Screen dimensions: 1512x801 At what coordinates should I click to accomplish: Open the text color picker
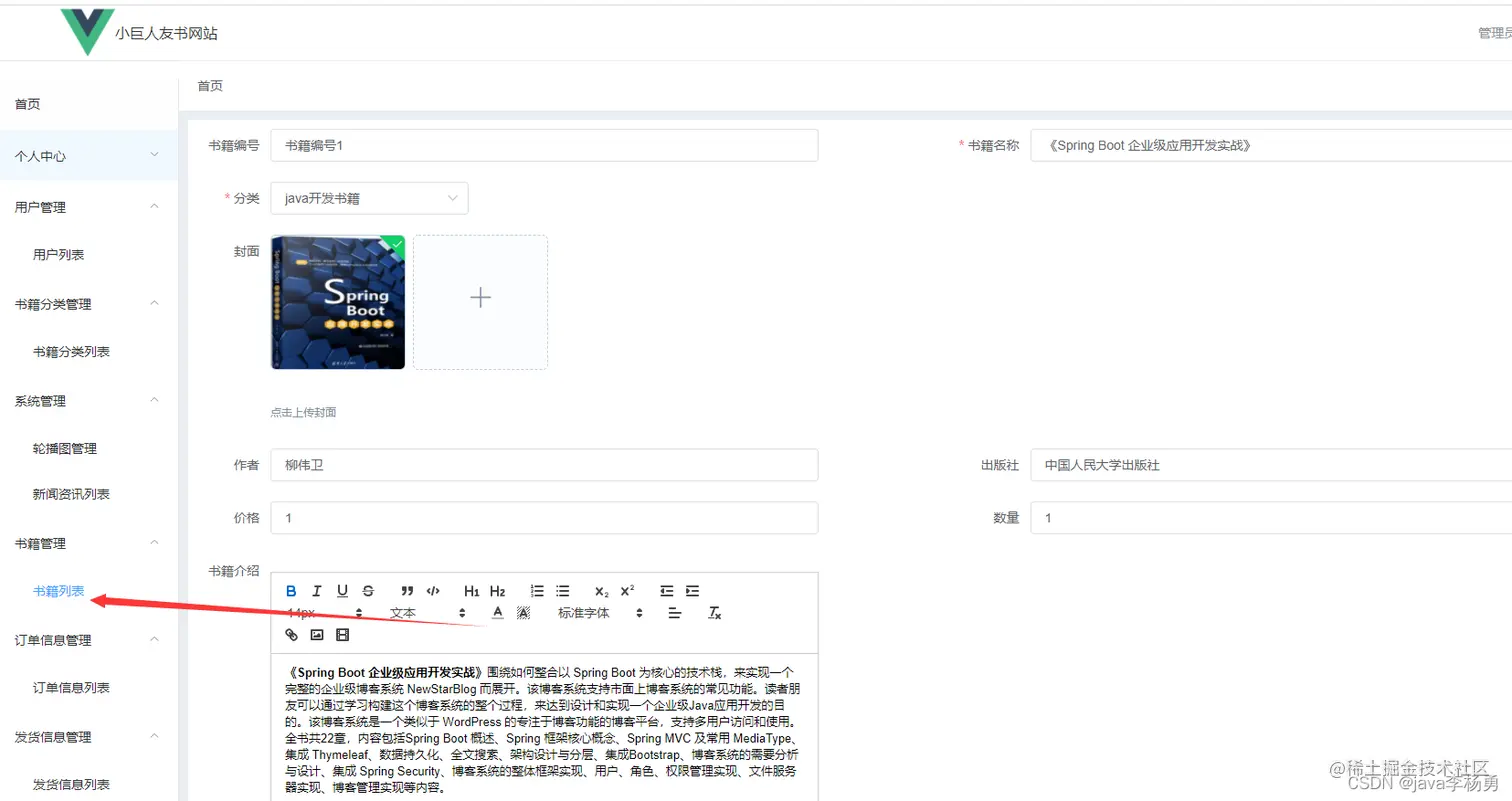coord(497,613)
